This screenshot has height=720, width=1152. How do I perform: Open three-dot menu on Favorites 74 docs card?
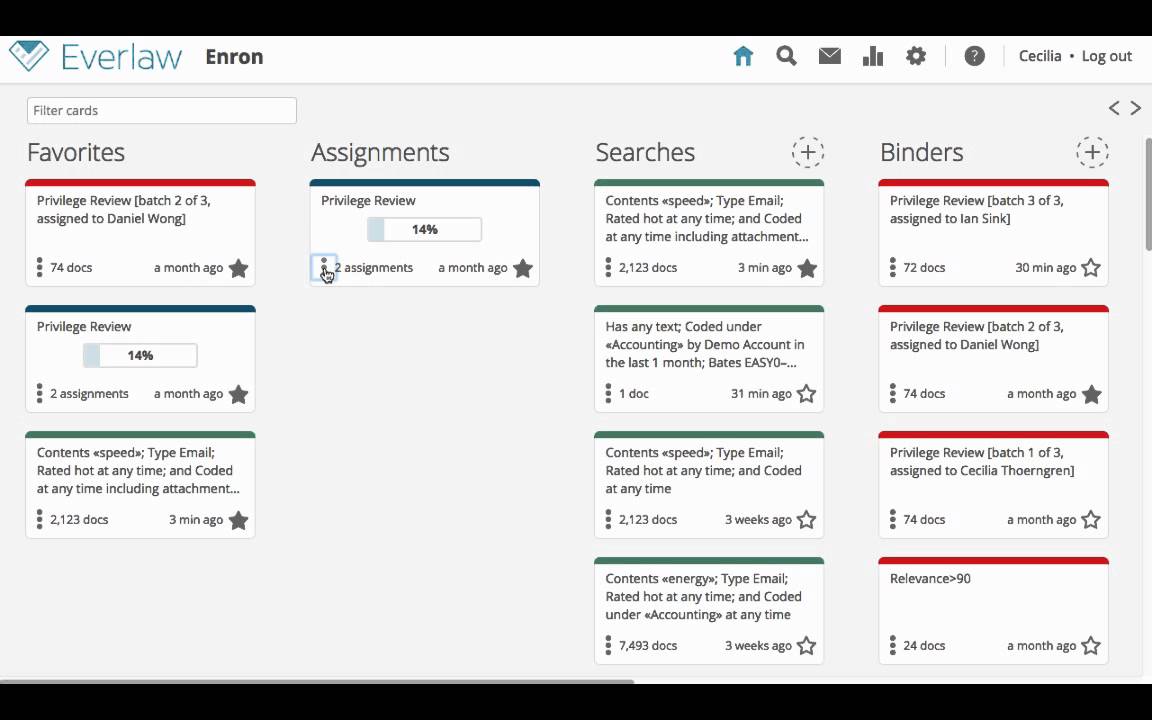click(x=40, y=267)
